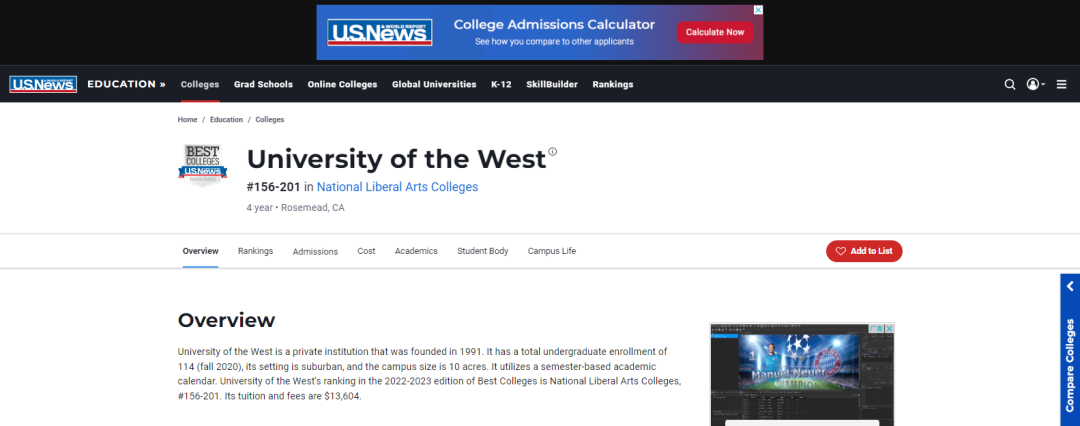Select the Campus Life tab

click(552, 251)
